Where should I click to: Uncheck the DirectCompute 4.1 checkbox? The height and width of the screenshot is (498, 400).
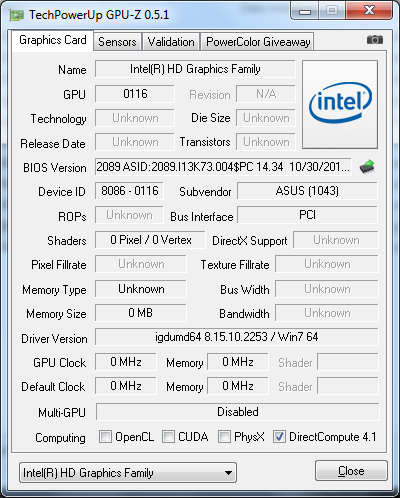(279, 436)
